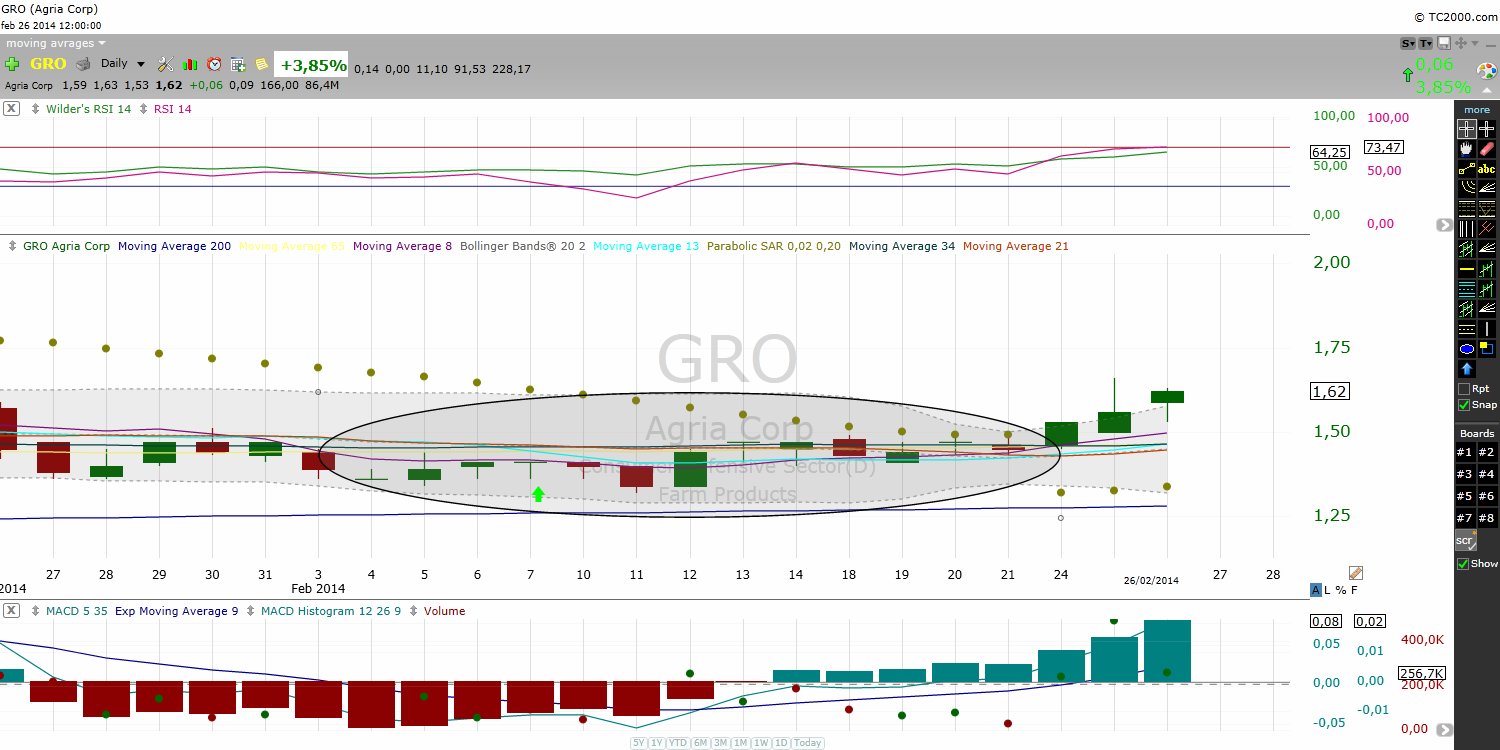Click the calendar-with-plus icon in the toolbar

[237, 63]
